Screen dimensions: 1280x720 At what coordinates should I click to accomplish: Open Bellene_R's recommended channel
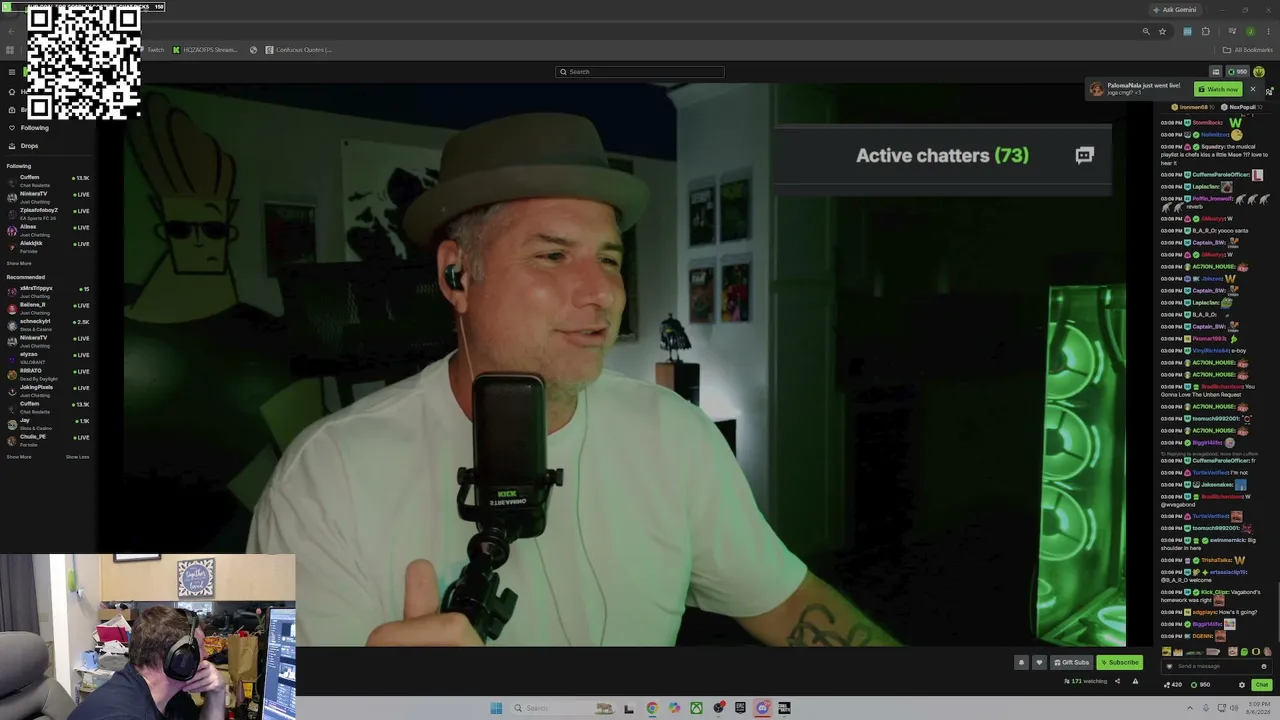click(x=48, y=307)
